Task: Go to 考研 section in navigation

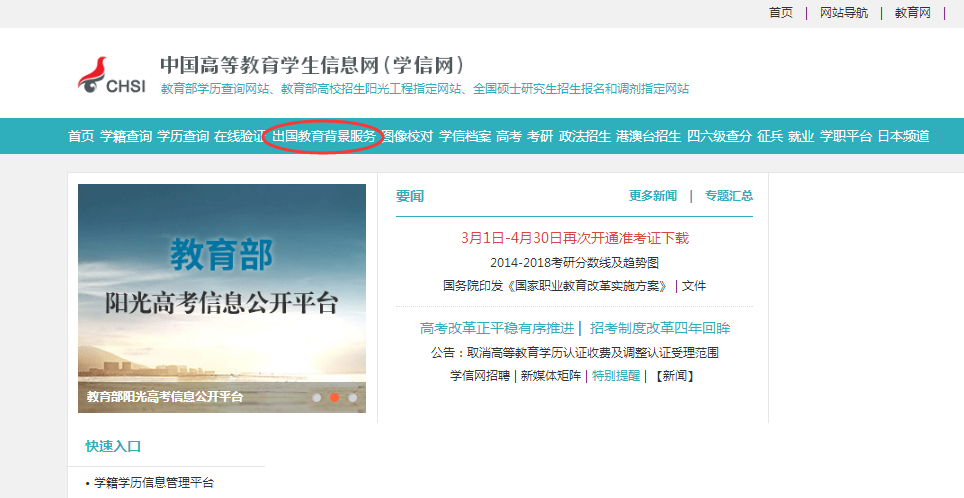Action: 540,136
